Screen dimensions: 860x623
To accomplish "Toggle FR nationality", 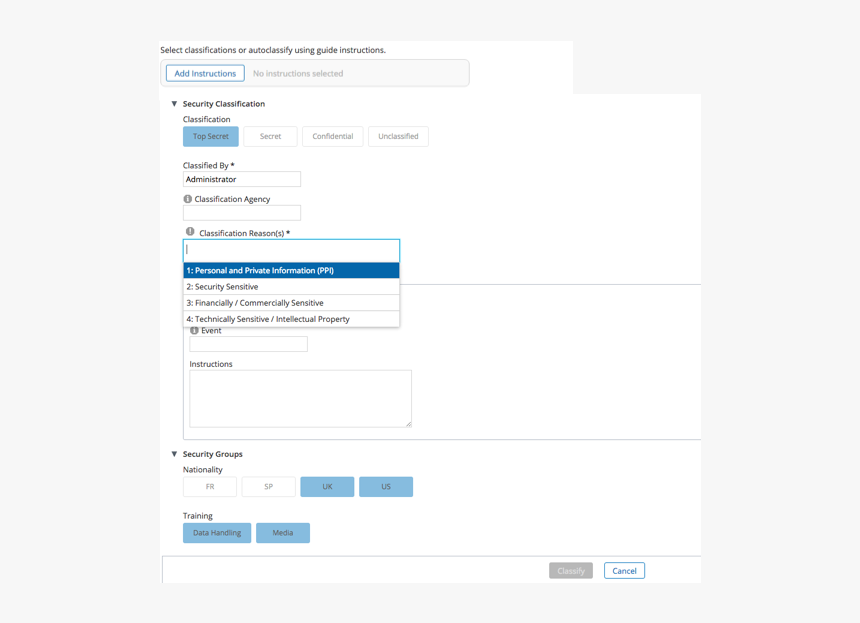I will click(x=210, y=486).
